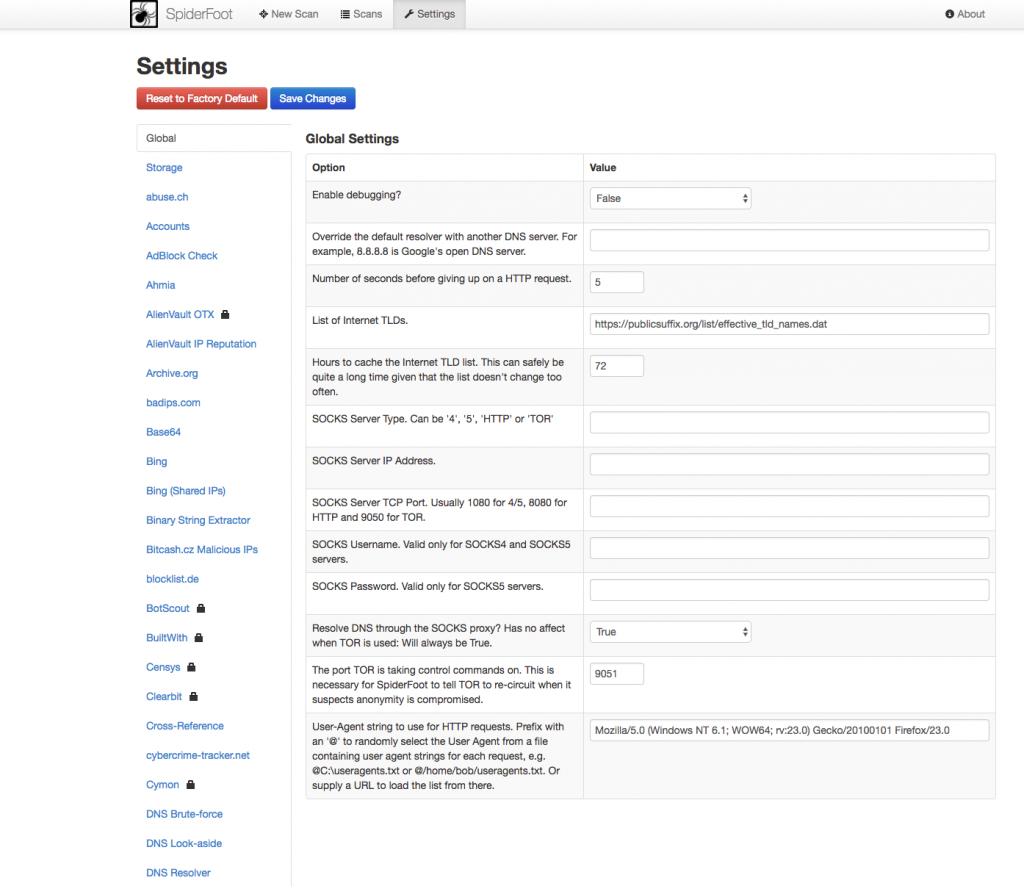
Task: Click the TLD cache hours field
Action: [616, 366]
